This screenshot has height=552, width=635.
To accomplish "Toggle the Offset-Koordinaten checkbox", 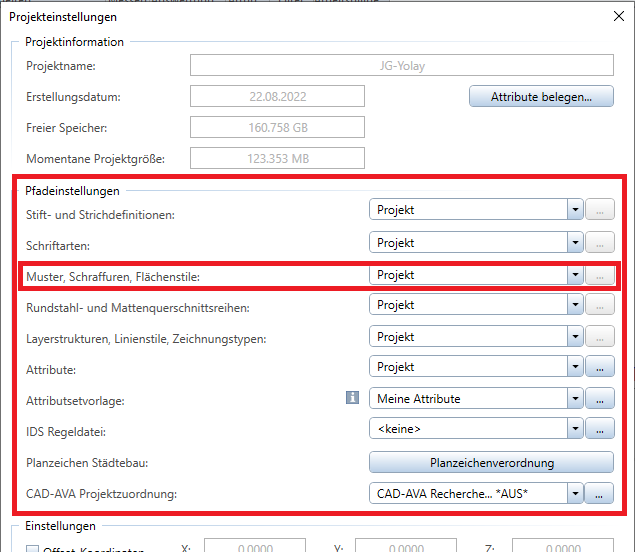I will tap(33, 549).
